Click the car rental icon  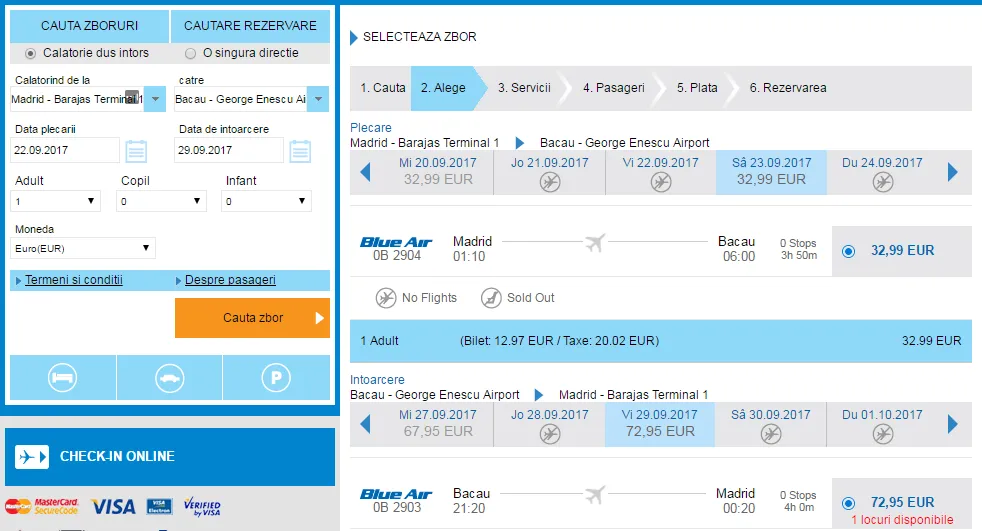(x=170, y=378)
